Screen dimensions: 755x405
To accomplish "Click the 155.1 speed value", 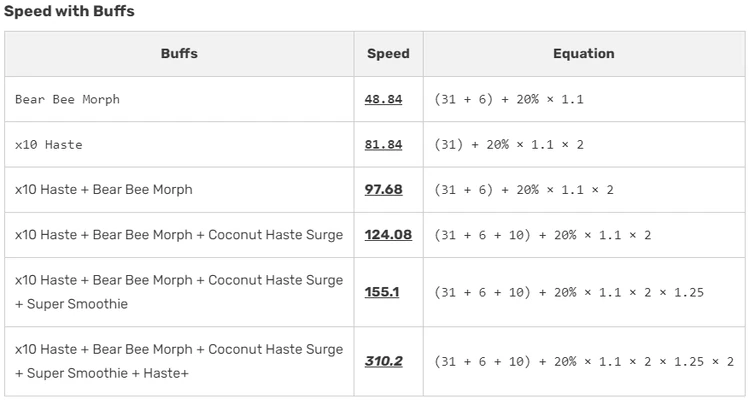I will pyautogui.click(x=382, y=292).
